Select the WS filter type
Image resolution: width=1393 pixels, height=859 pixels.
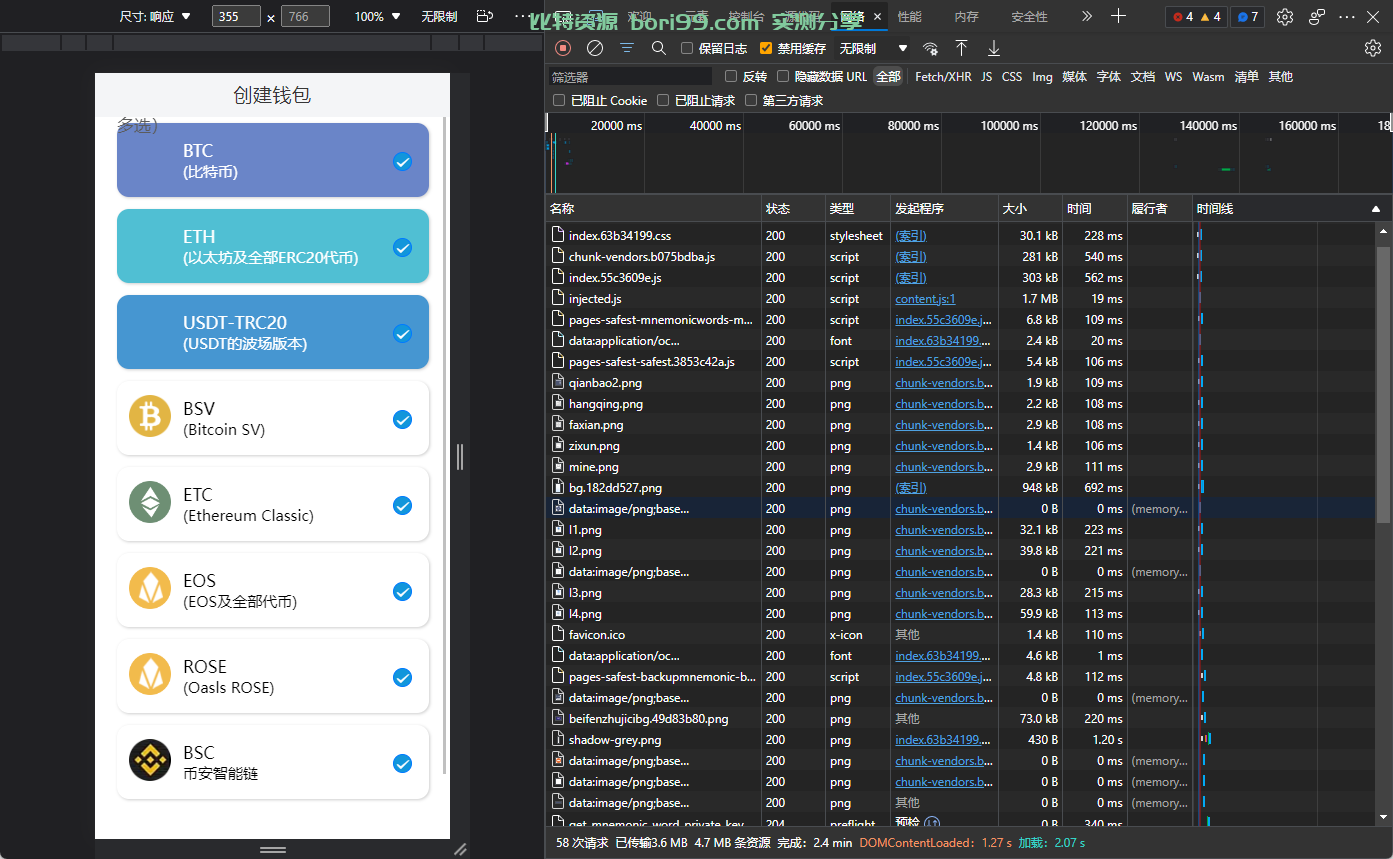click(1173, 76)
